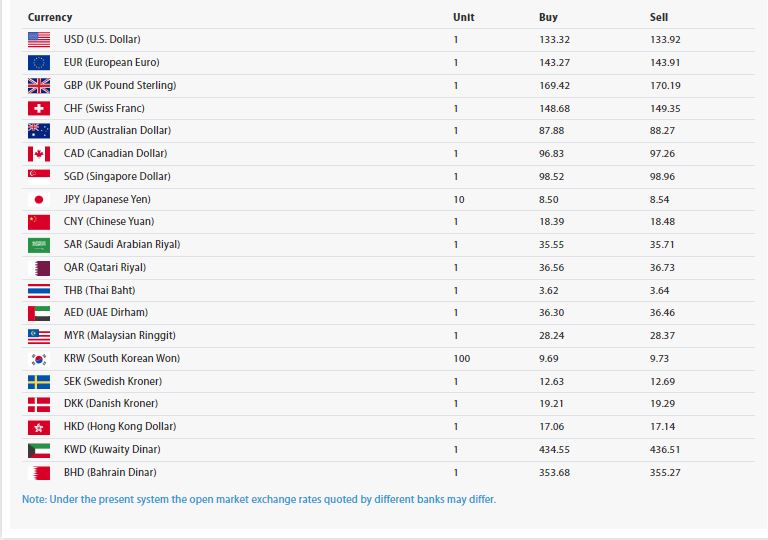This screenshot has width=768, height=540.
Task: Click the UK flag icon
Action: (x=39, y=85)
